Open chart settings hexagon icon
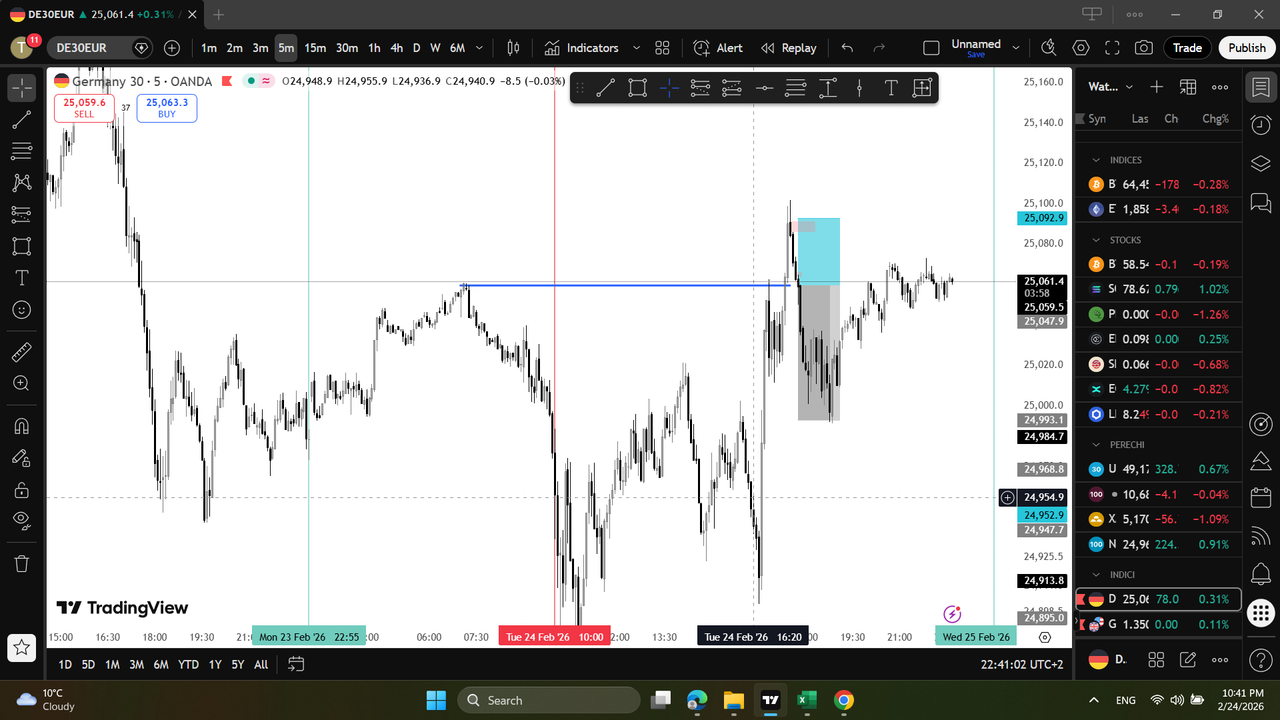1280x720 pixels. [x=1081, y=48]
